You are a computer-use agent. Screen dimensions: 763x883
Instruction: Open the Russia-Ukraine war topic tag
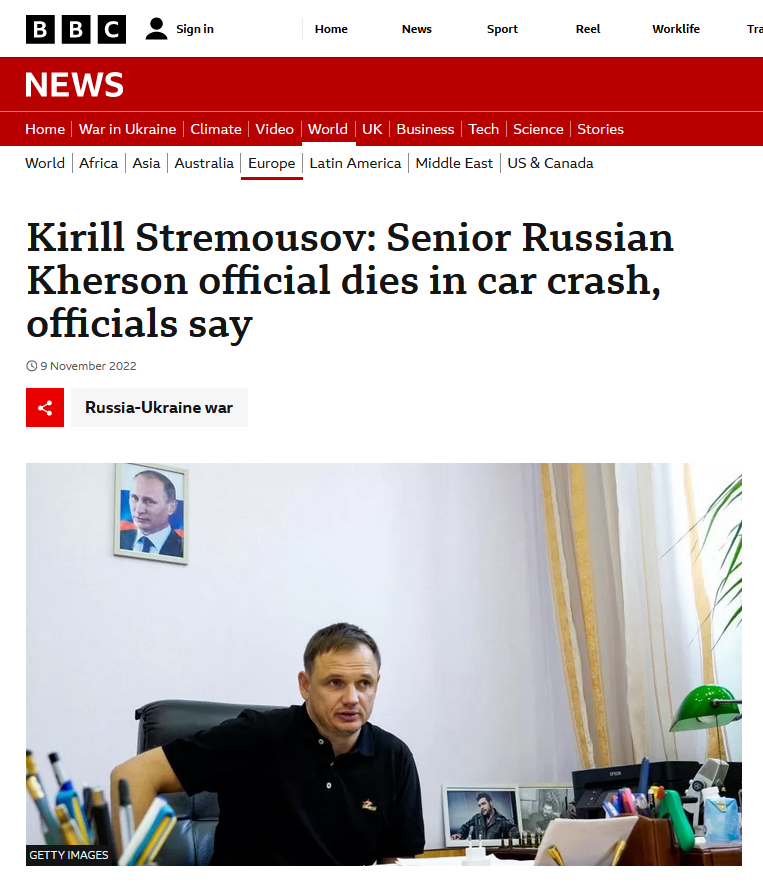pyautogui.click(x=159, y=408)
